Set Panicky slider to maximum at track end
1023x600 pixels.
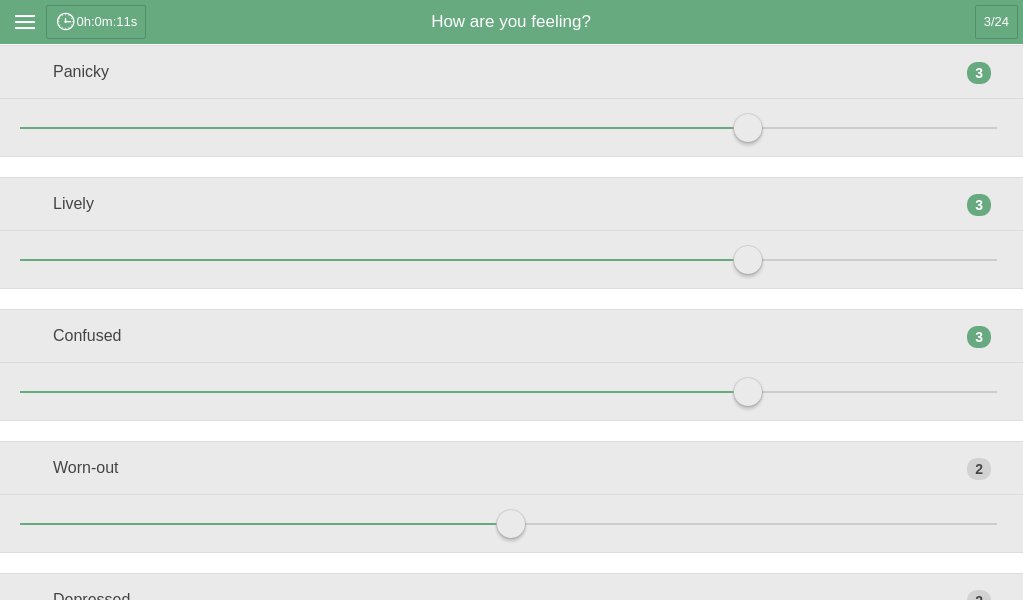click(x=996, y=128)
